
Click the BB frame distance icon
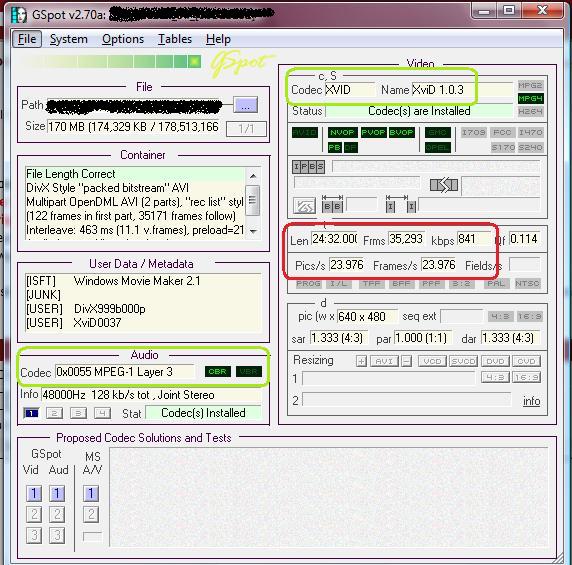pos(332,205)
